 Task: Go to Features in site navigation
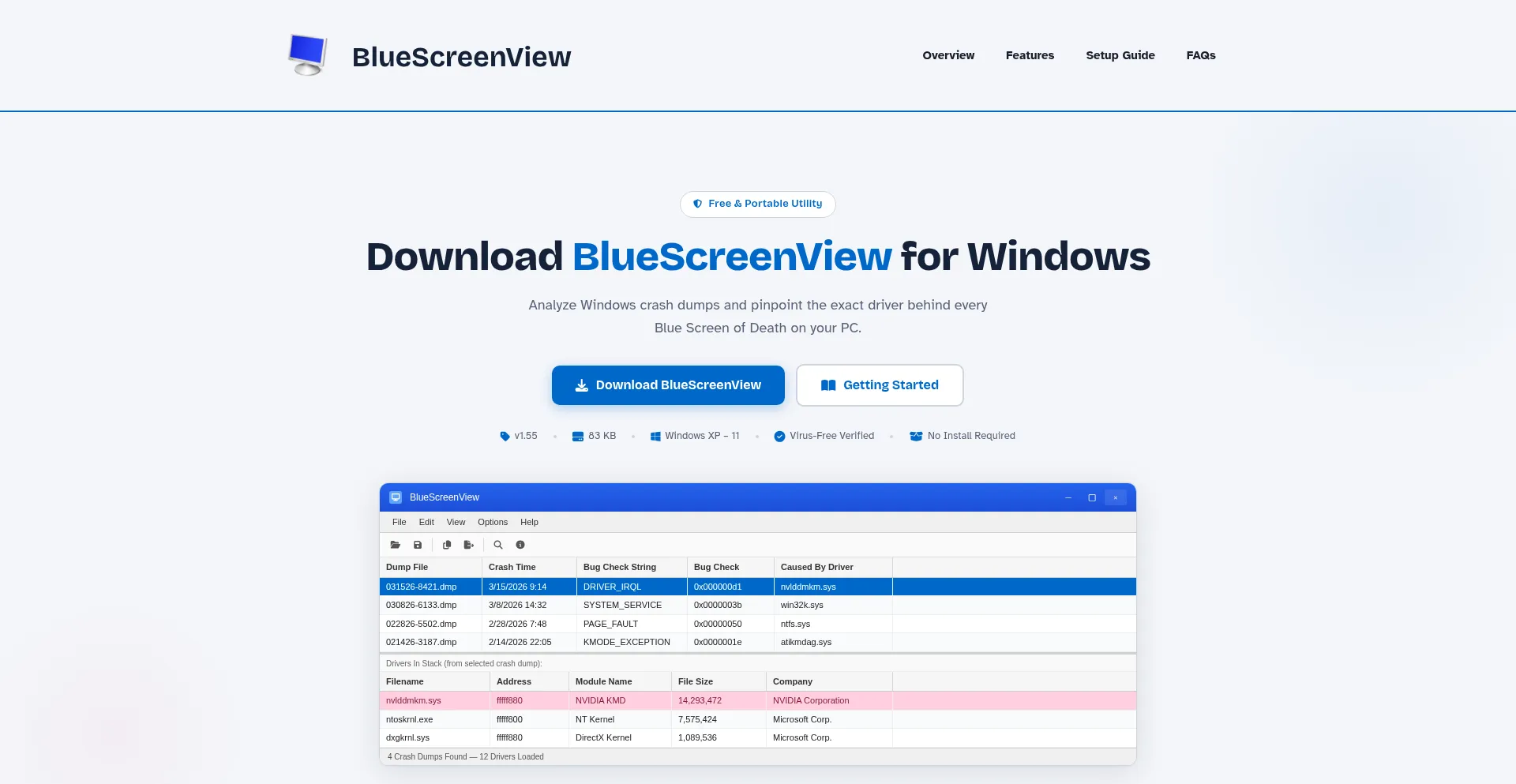1030,55
